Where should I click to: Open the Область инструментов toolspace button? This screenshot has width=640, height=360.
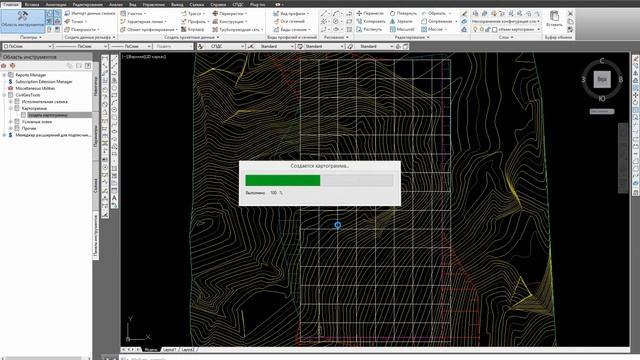click(22, 20)
